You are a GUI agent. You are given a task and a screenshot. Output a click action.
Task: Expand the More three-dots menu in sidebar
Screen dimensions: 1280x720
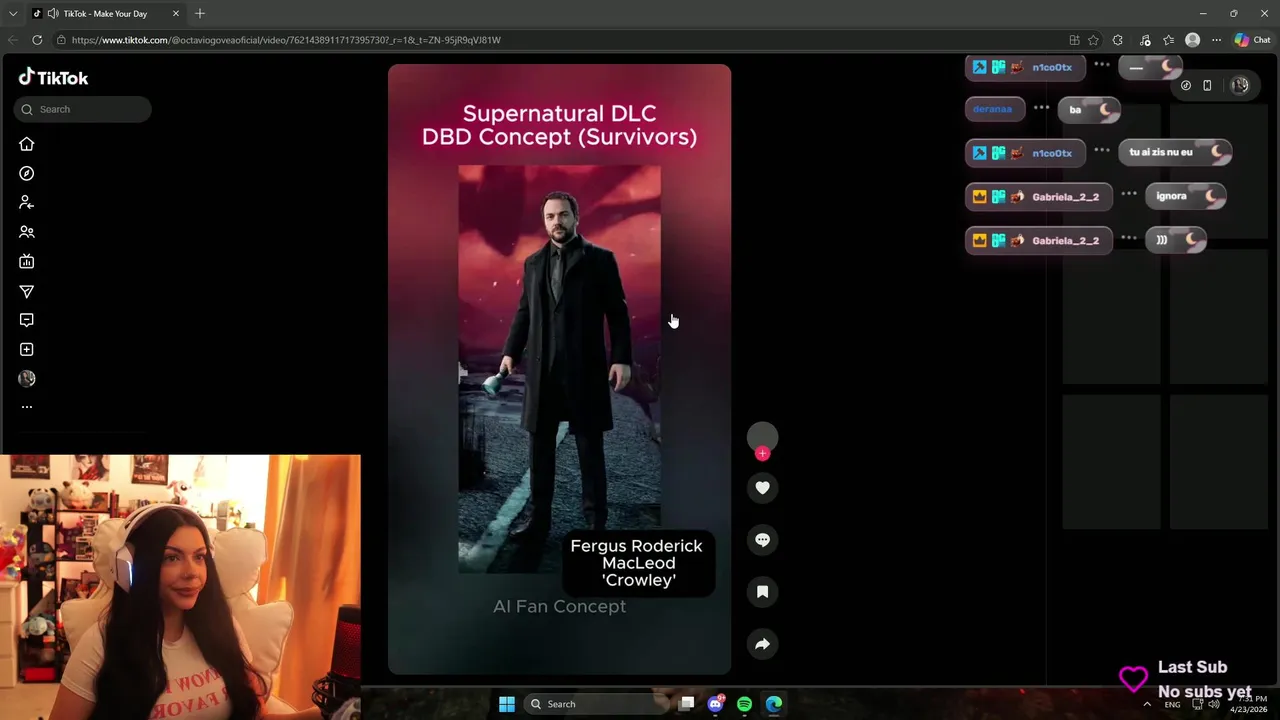(x=27, y=407)
